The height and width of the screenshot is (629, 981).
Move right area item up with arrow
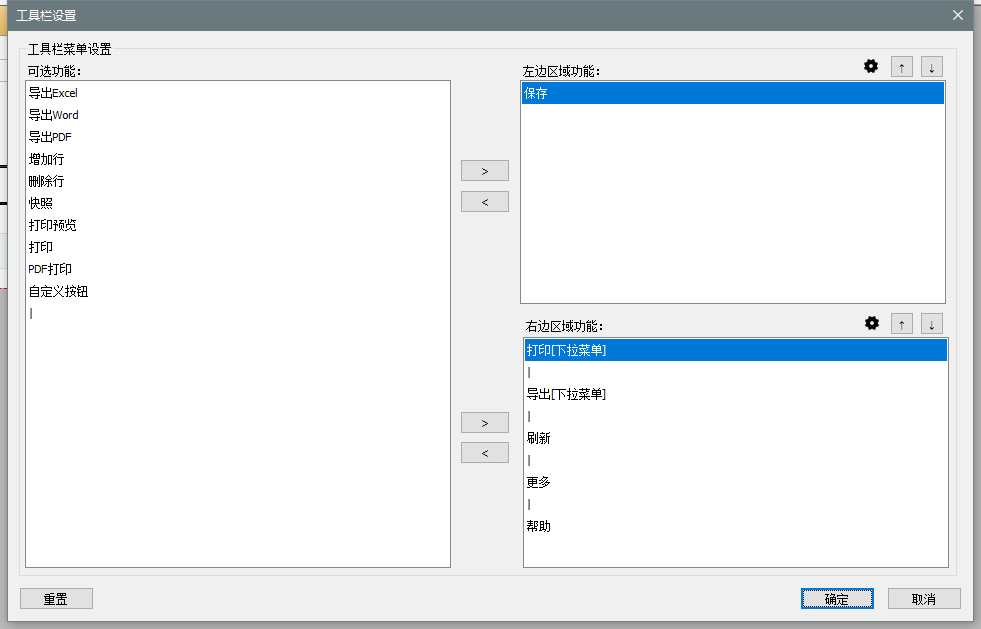pos(902,324)
